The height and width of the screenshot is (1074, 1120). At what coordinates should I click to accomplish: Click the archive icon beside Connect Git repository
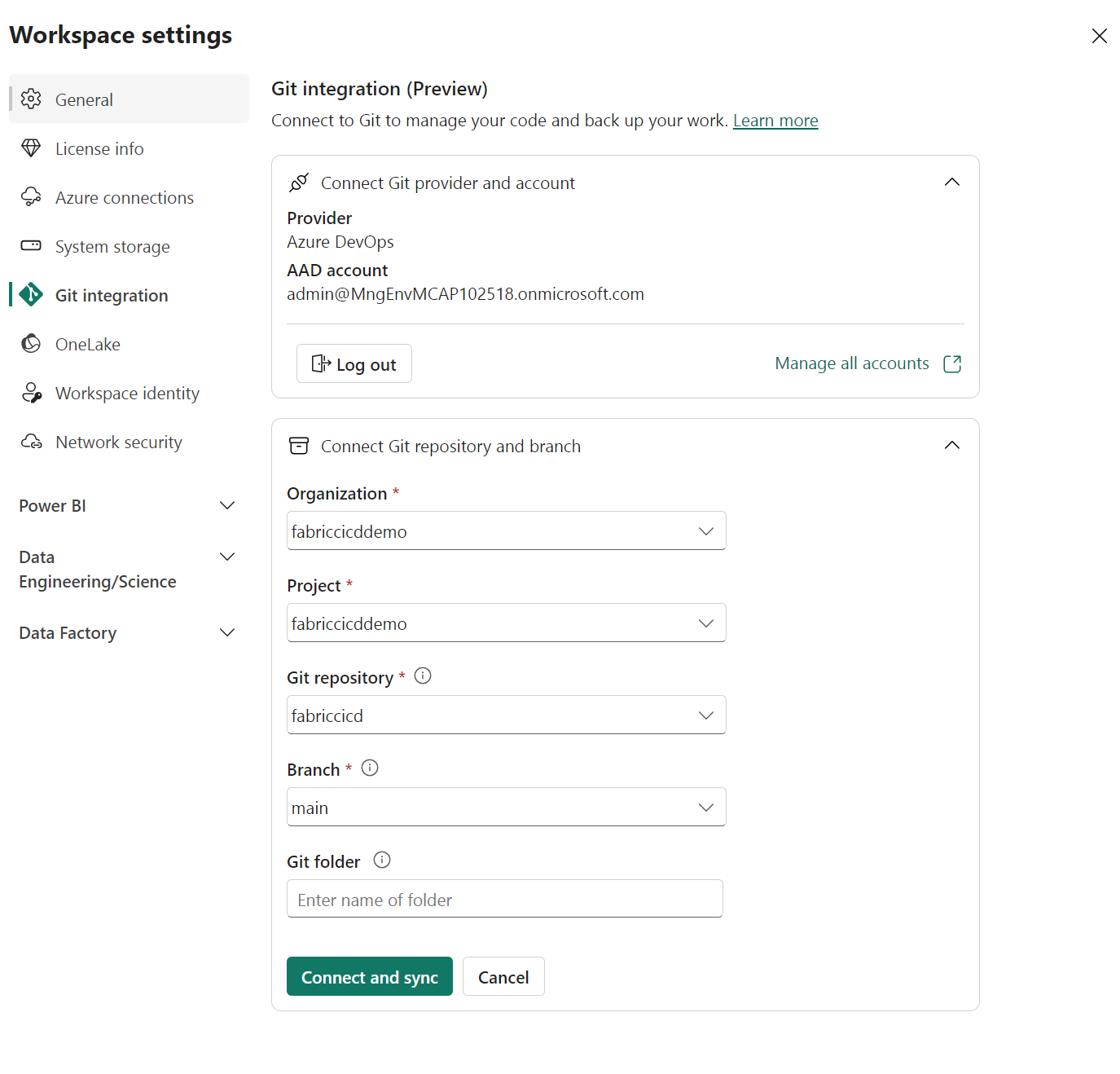click(x=299, y=446)
